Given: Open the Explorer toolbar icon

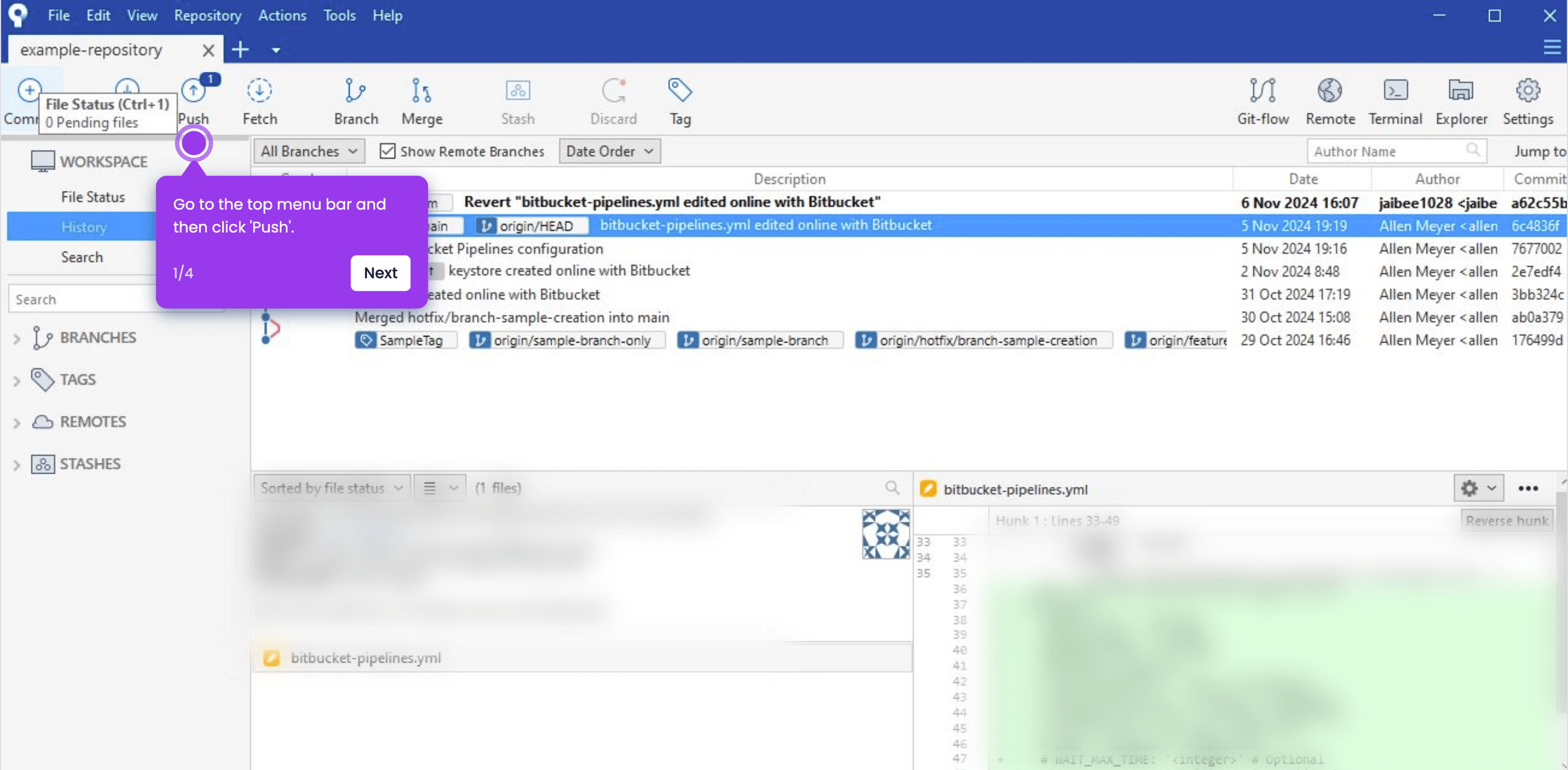Looking at the screenshot, I should pyautogui.click(x=1461, y=91).
